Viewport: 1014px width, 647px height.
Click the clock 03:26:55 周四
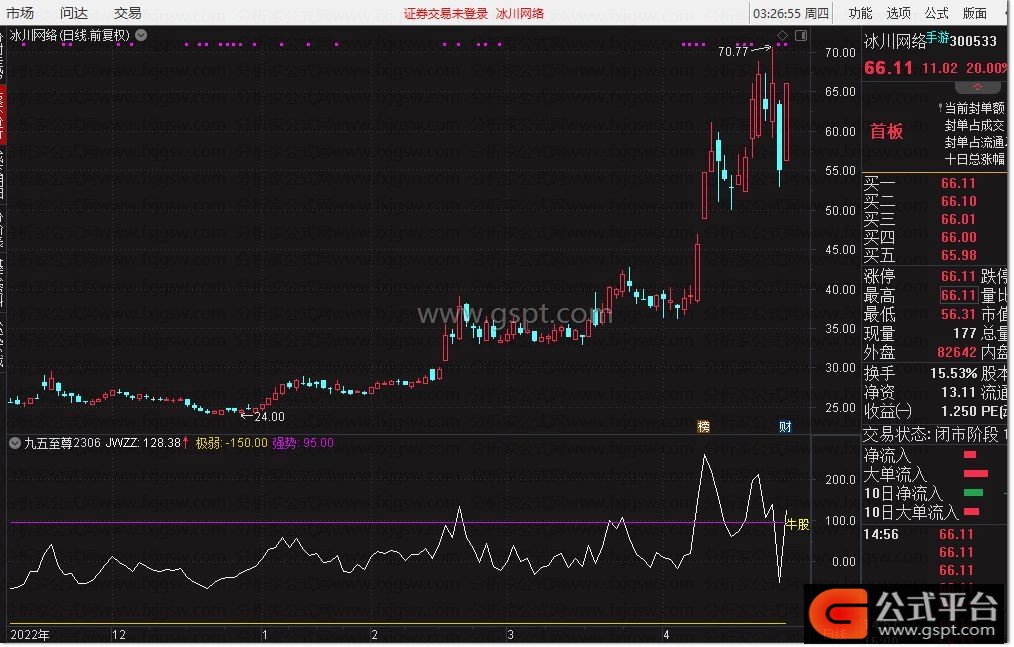point(791,14)
